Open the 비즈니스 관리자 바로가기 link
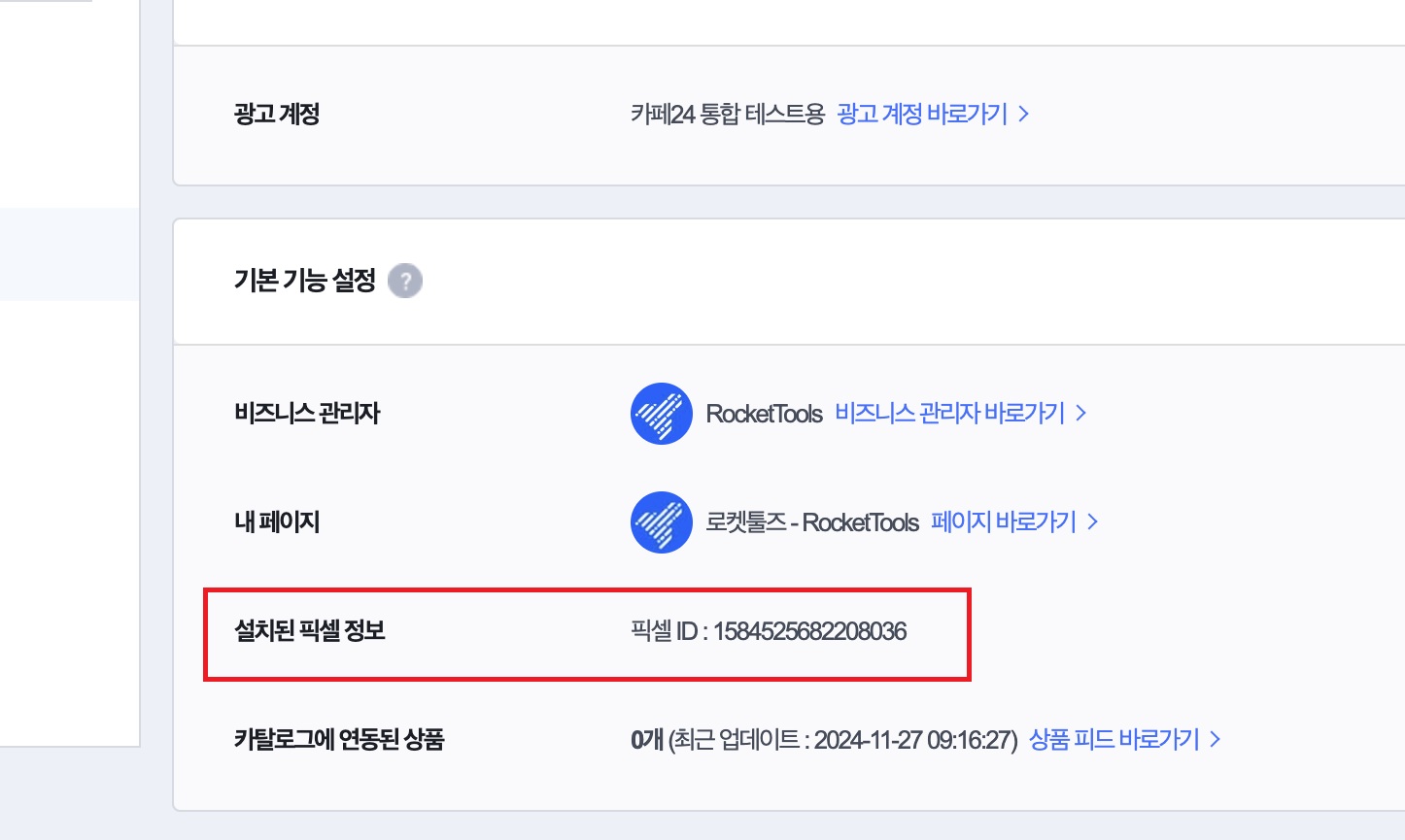This screenshot has height=840, width=1405. pyautogui.click(x=950, y=414)
